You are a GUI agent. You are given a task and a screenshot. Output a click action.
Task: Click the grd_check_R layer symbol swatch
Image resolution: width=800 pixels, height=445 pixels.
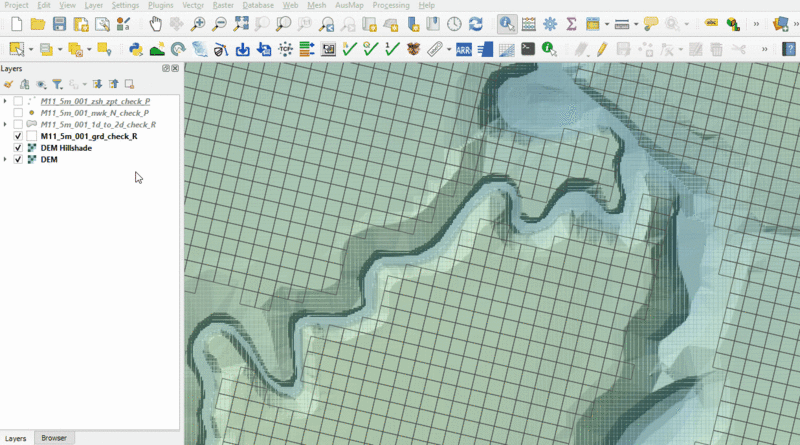point(32,136)
